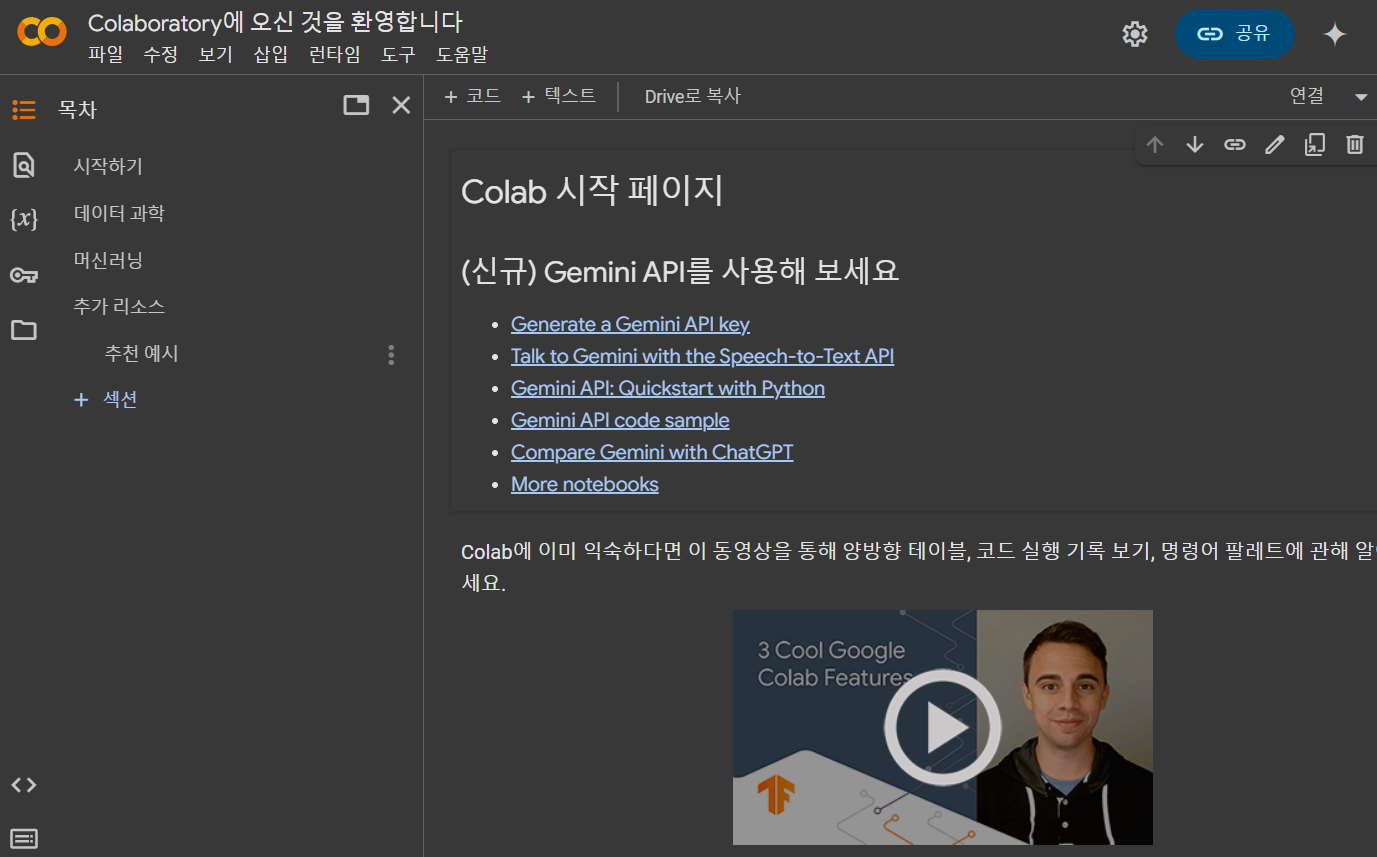Open Generate a Gemini API key link

pyautogui.click(x=630, y=324)
